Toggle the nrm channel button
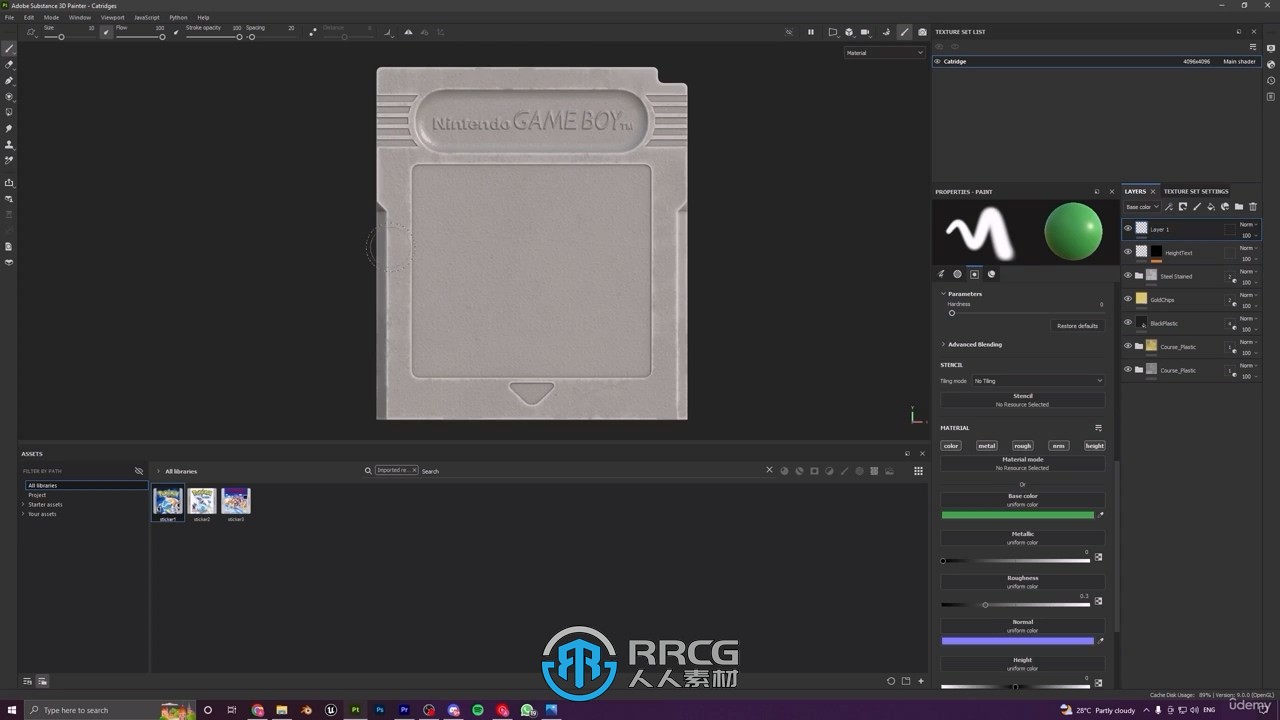 coord(1058,446)
